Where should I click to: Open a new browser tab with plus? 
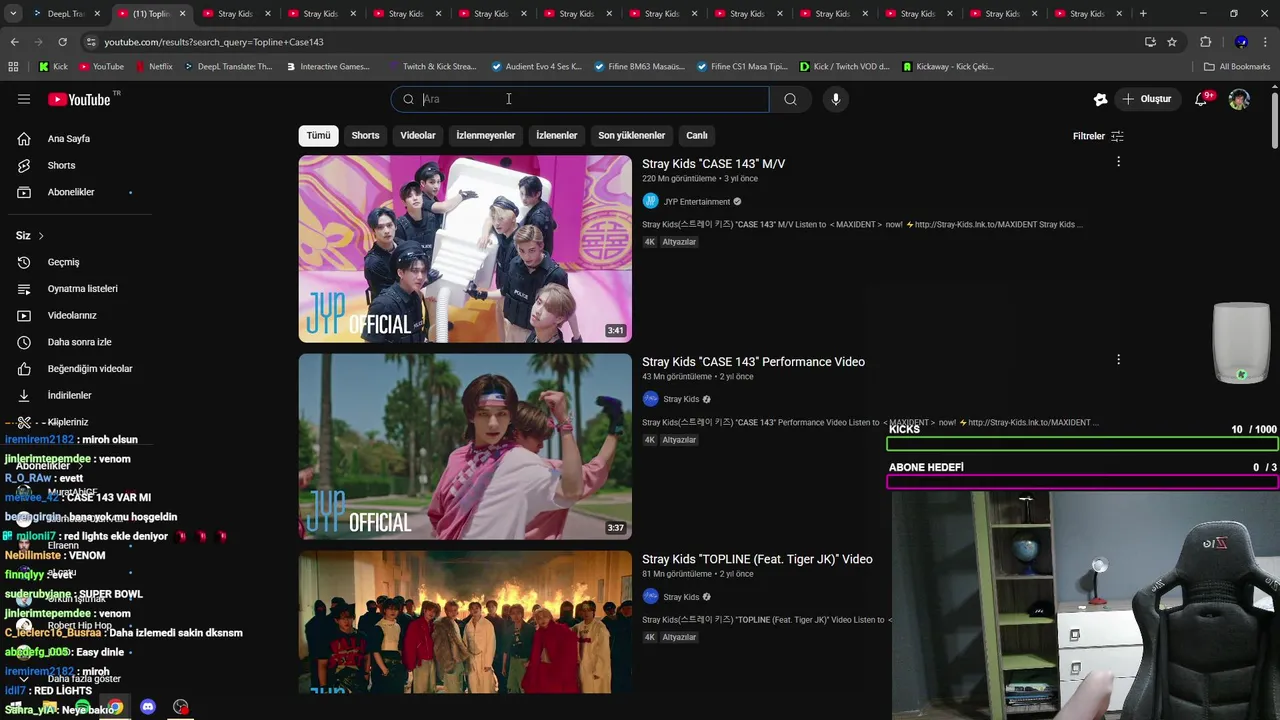(x=1143, y=14)
